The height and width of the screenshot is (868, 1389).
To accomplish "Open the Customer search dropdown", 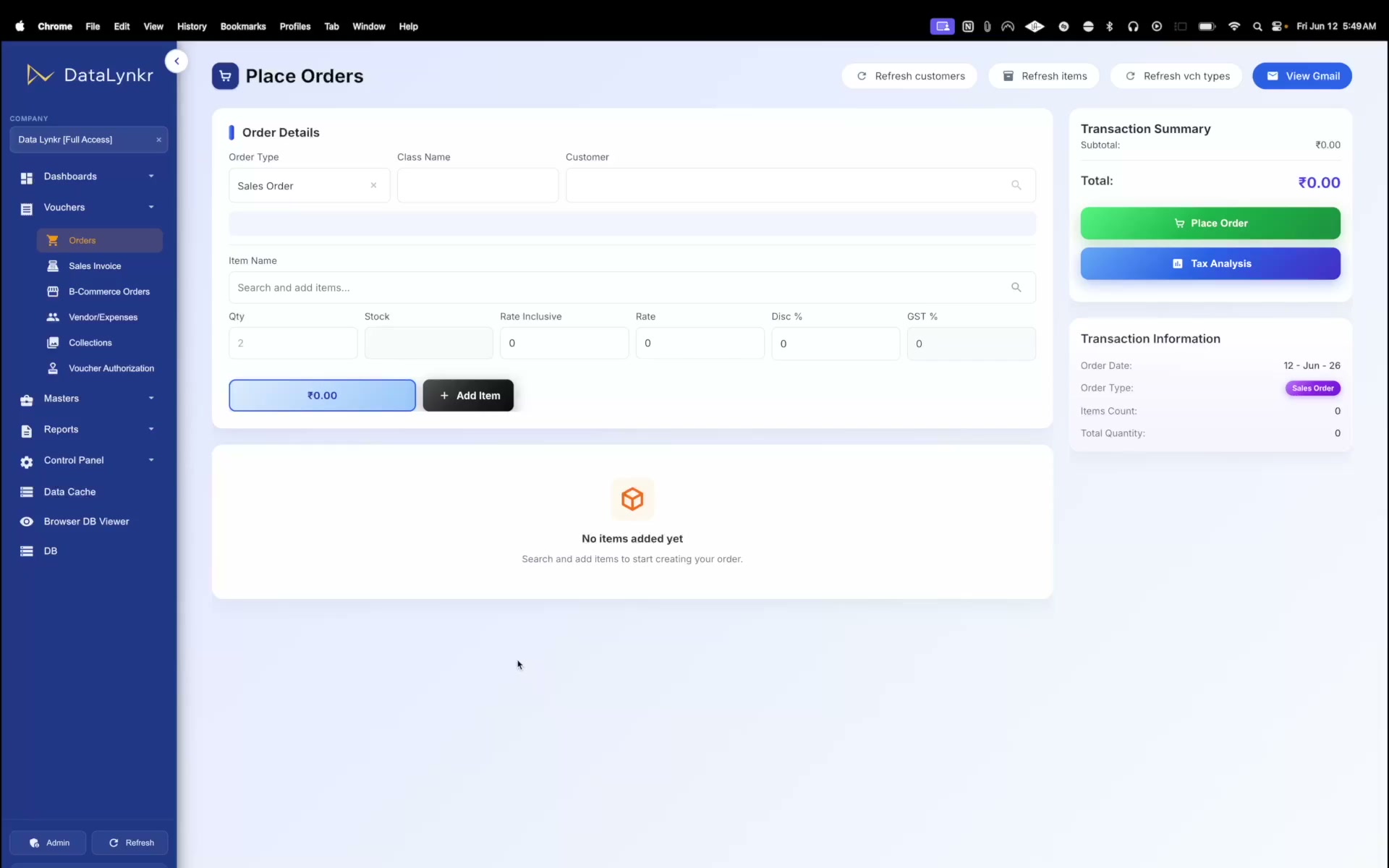I will click(800, 185).
